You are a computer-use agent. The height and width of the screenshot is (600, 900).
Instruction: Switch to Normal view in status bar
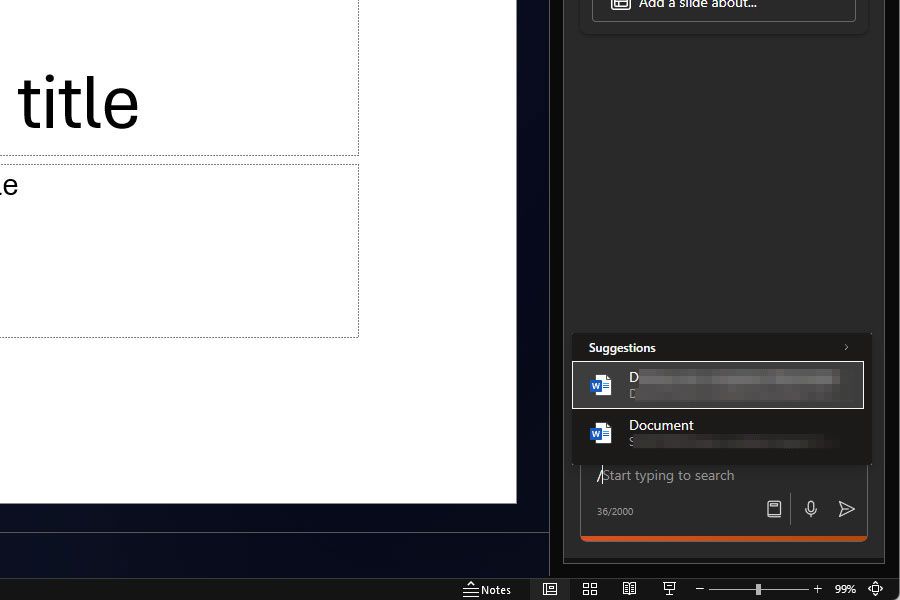pyautogui.click(x=550, y=589)
